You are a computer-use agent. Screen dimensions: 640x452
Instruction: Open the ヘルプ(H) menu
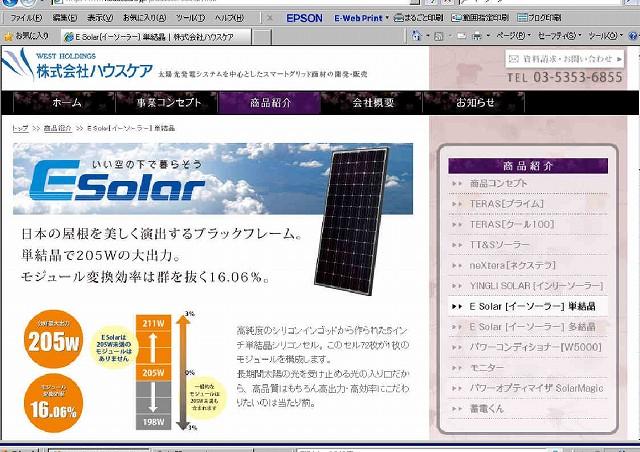(229, 18)
